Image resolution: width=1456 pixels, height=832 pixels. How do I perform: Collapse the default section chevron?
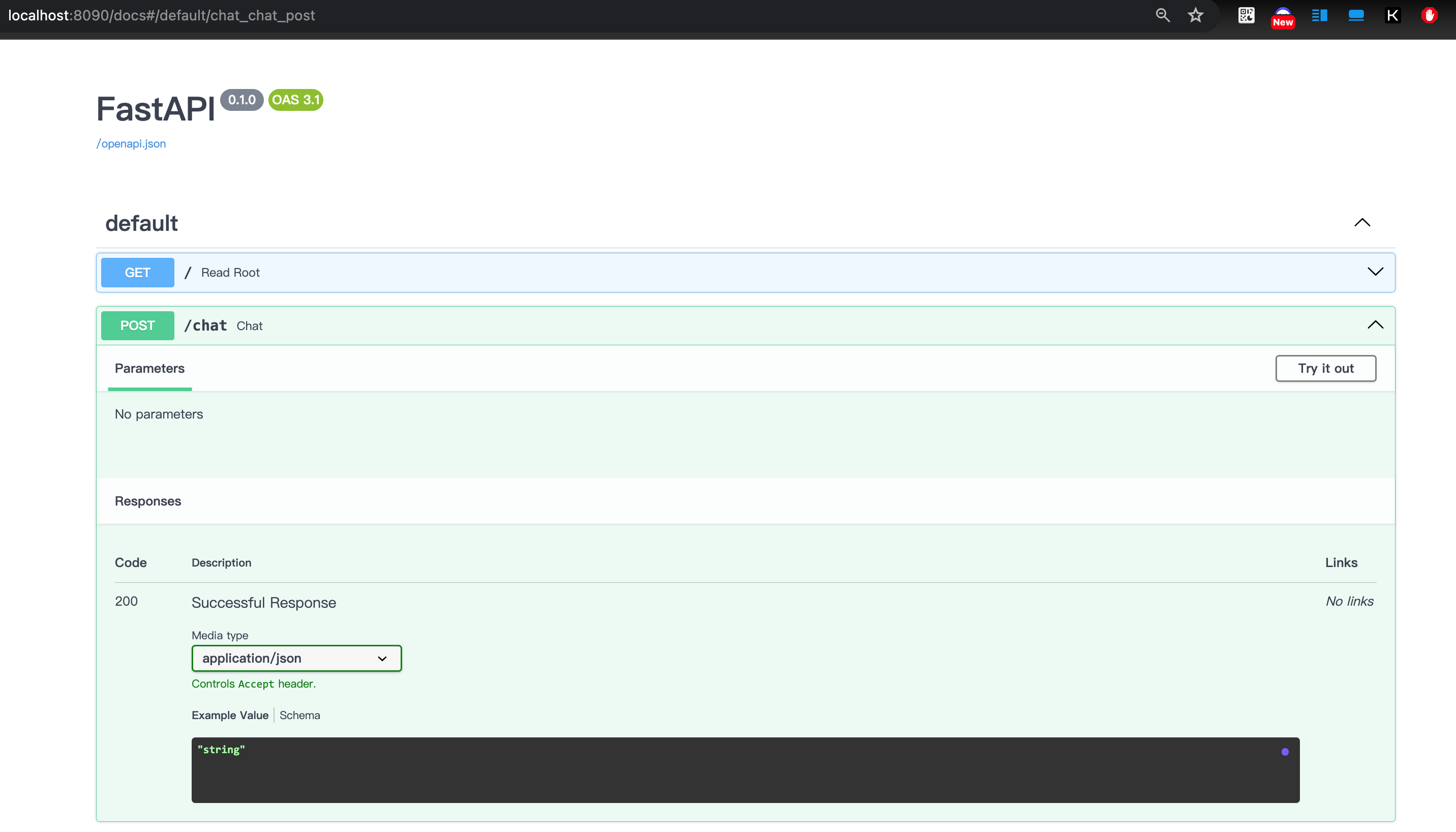1362,222
